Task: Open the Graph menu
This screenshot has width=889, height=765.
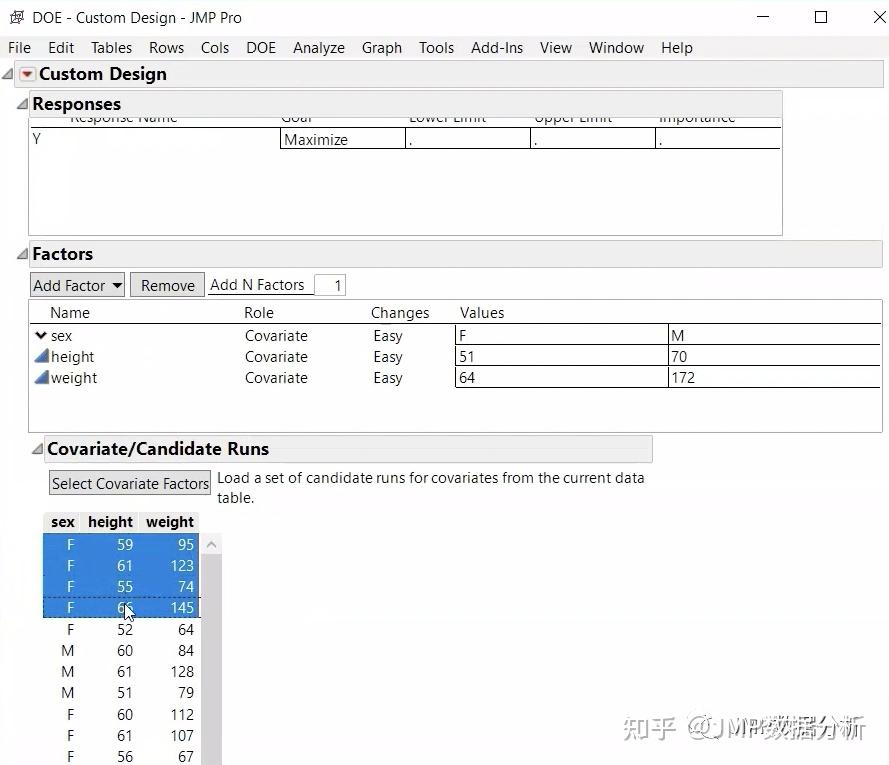Action: [x=381, y=47]
